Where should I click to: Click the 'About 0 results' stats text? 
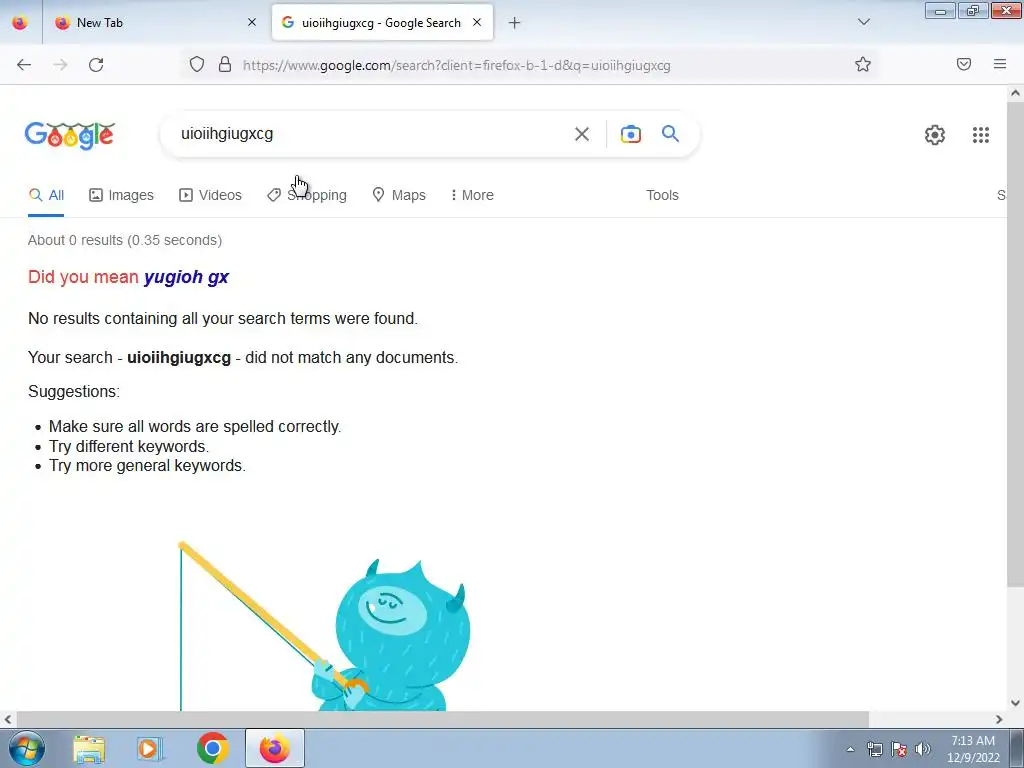[x=125, y=240]
